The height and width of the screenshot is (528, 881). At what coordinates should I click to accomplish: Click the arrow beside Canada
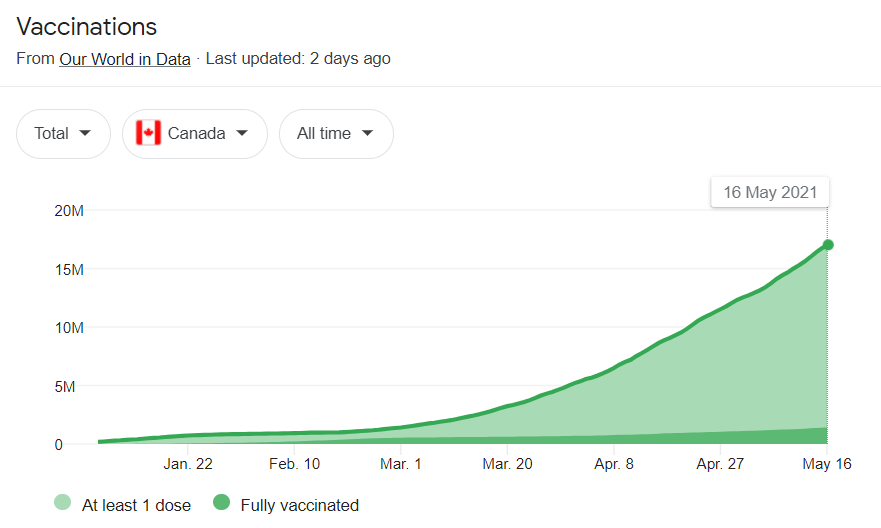(x=242, y=133)
